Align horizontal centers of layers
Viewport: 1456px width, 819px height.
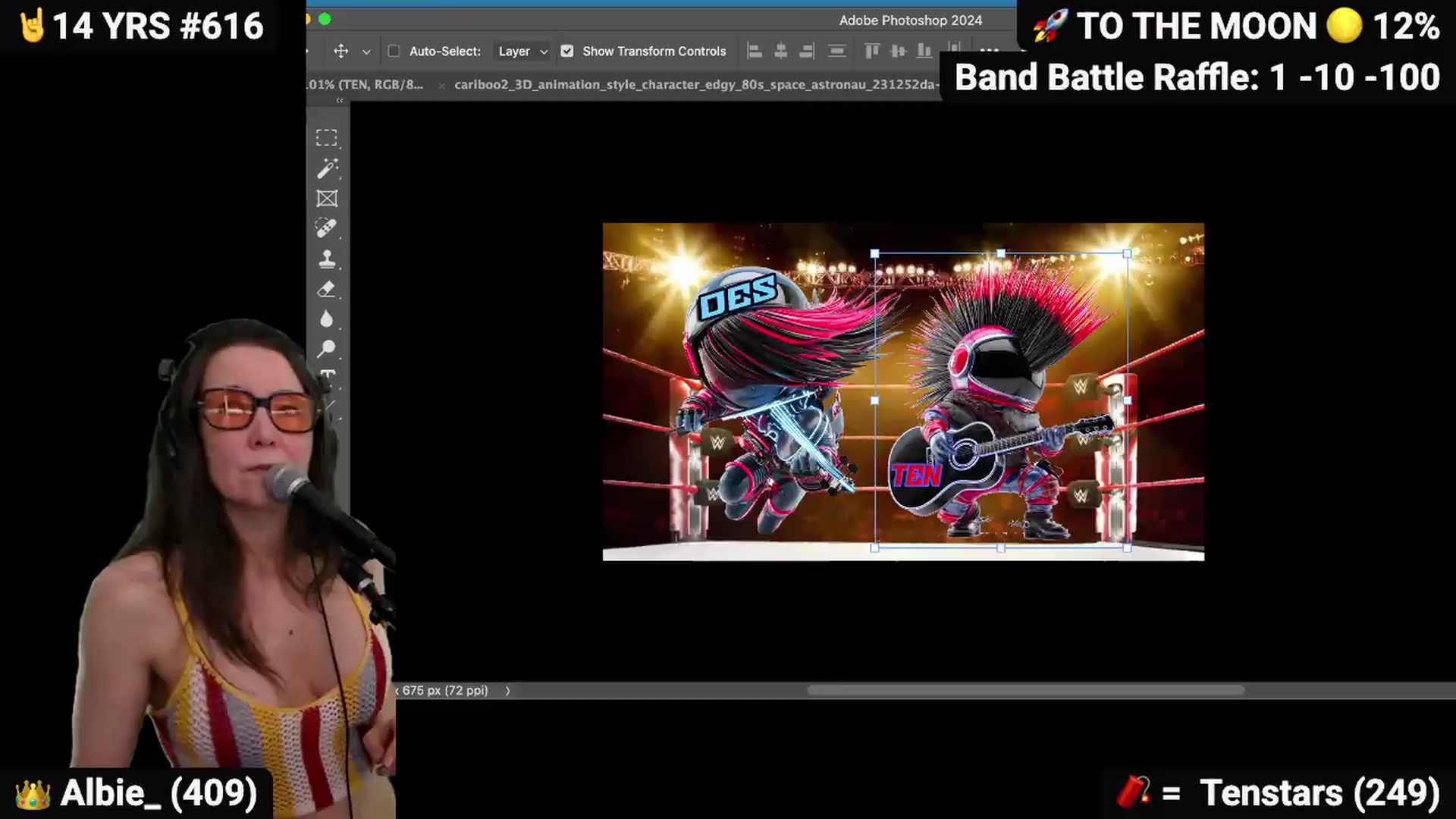[780, 51]
